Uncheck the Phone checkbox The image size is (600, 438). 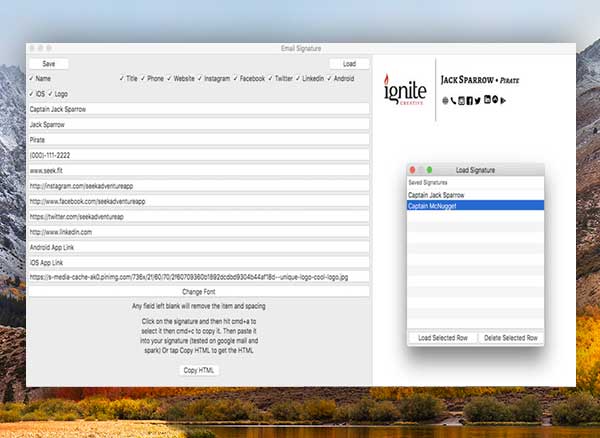coord(143,78)
